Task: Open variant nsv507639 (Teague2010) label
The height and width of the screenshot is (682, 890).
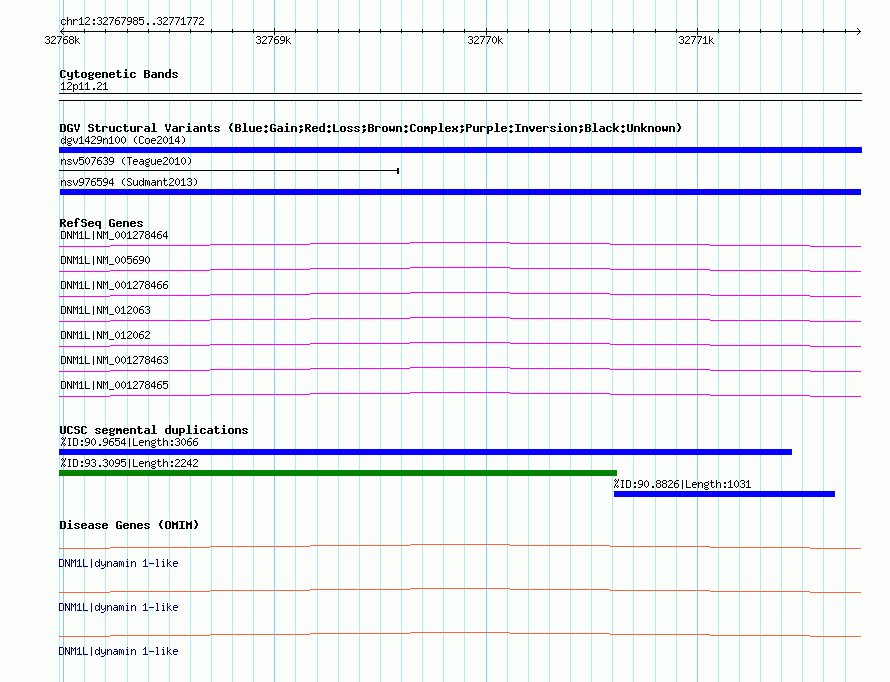Action: 126,161
